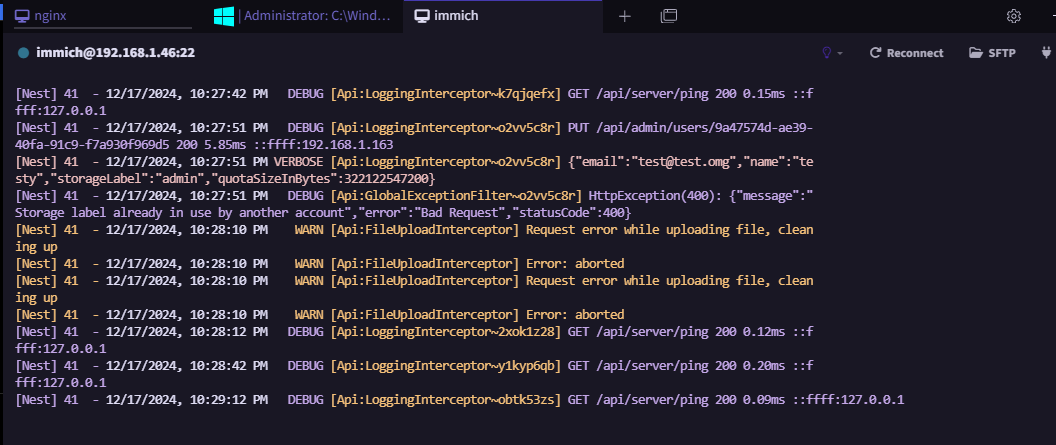1056x445 pixels.
Task: Click the monitor icon on nginx tab
Action: 21,16
